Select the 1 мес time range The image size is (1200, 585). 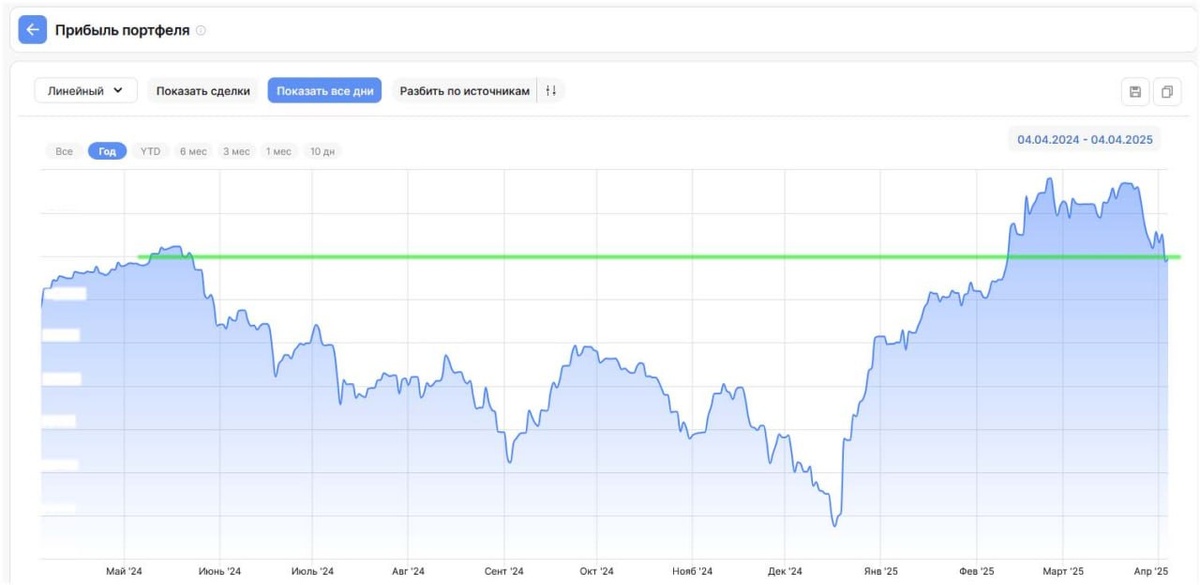[278, 151]
